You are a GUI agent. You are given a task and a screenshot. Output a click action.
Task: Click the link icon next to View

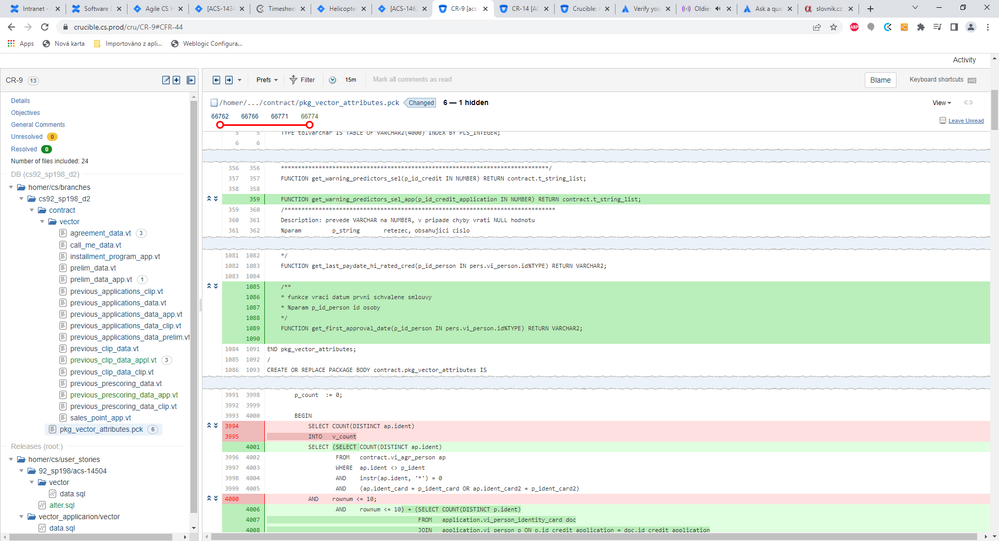[x=968, y=103]
